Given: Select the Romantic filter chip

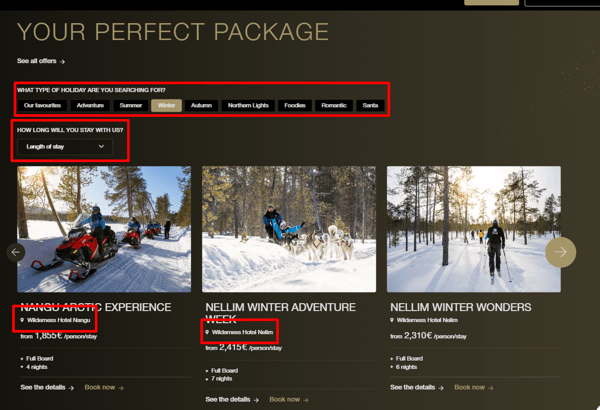Looking at the screenshot, I should coord(334,105).
